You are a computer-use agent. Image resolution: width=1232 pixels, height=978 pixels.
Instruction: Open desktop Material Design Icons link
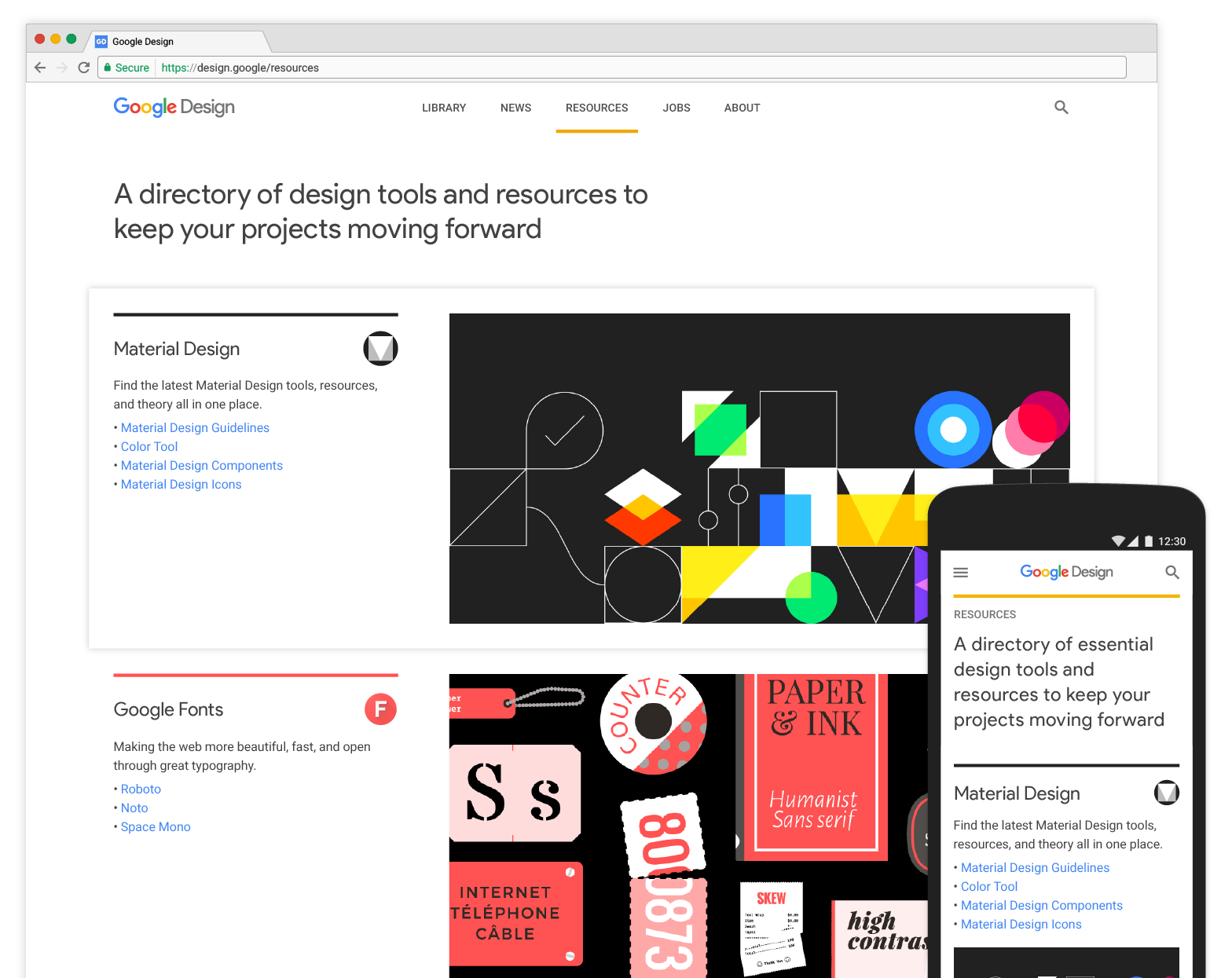click(181, 485)
